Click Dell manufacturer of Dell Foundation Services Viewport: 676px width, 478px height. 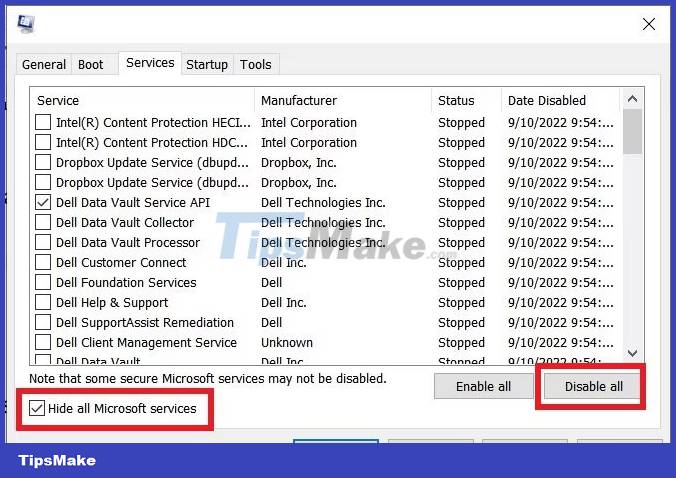click(x=272, y=282)
